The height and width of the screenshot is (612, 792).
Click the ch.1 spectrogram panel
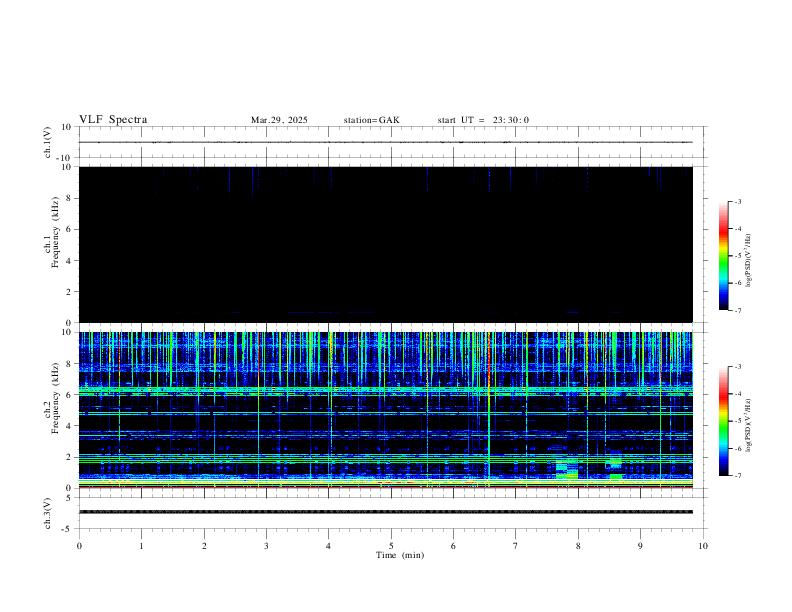pyautogui.click(x=386, y=244)
